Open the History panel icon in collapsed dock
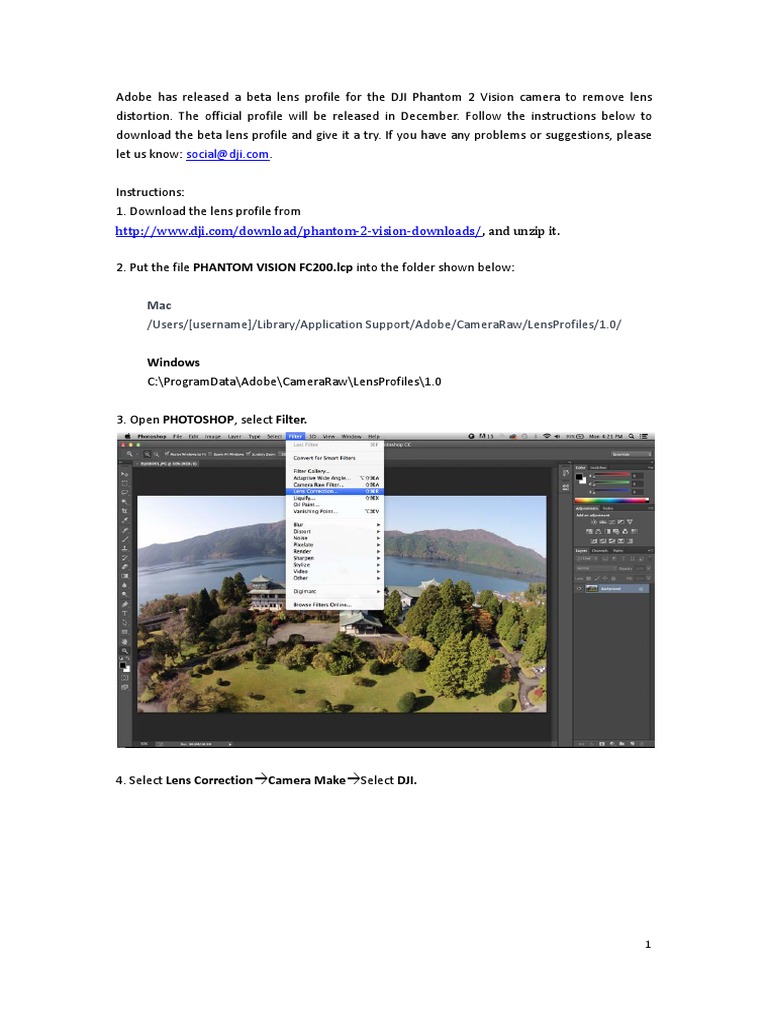The height and width of the screenshot is (1024, 768). 566,473
